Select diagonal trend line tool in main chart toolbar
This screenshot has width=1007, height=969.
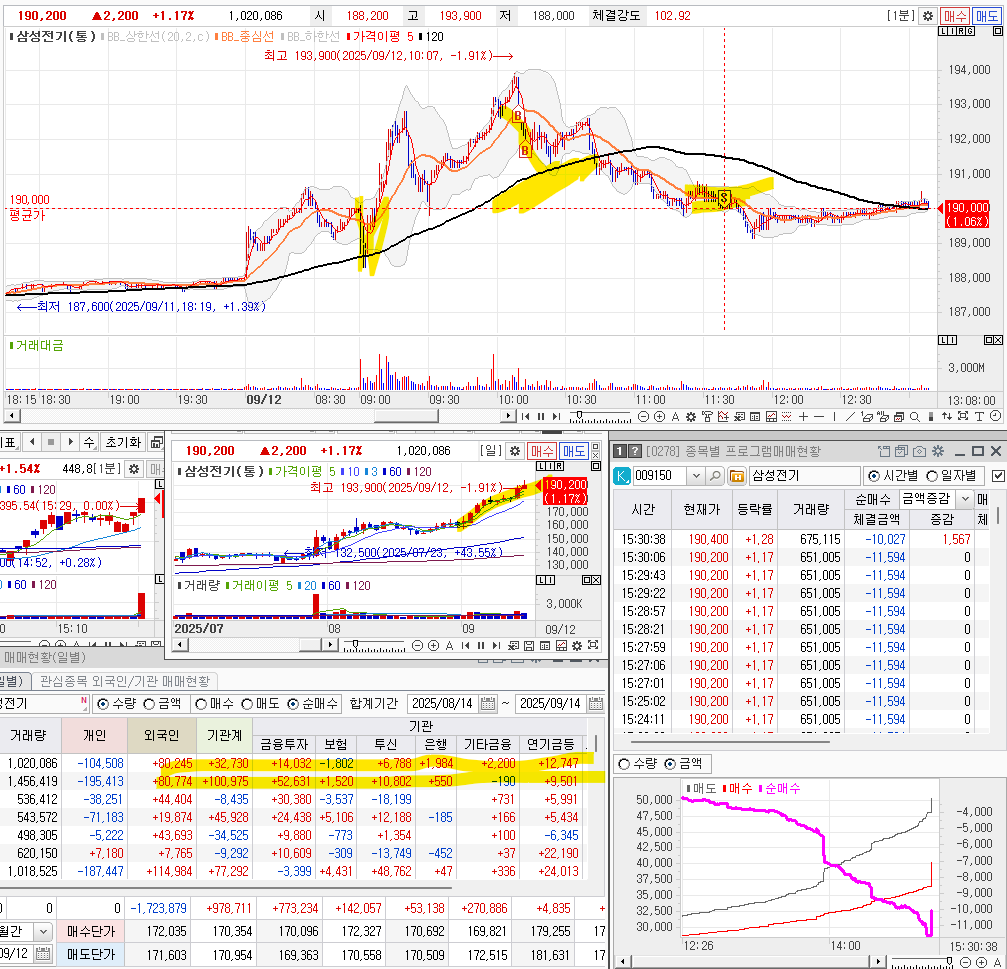click(x=850, y=417)
